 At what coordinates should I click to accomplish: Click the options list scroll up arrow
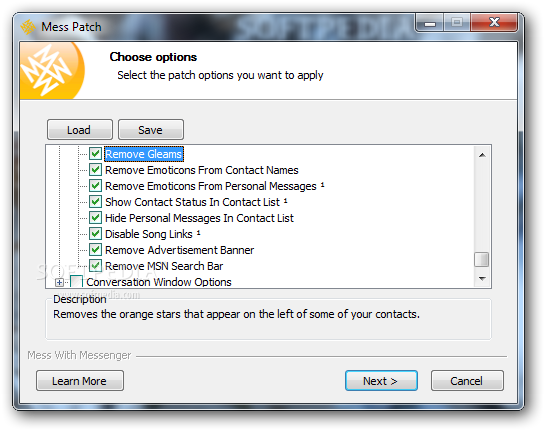pos(482,155)
